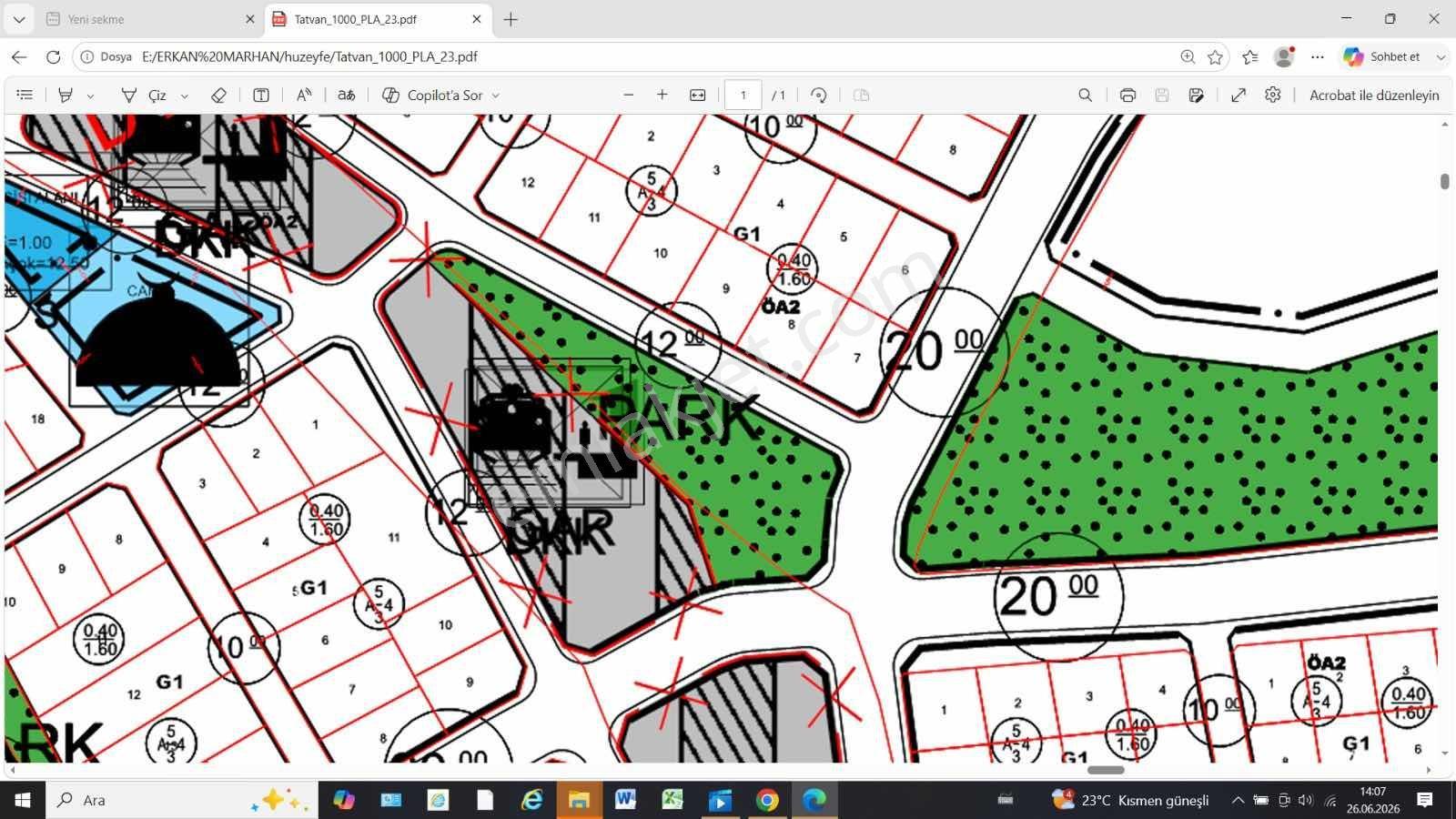Select the Eraser tool

[x=218, y=95]
